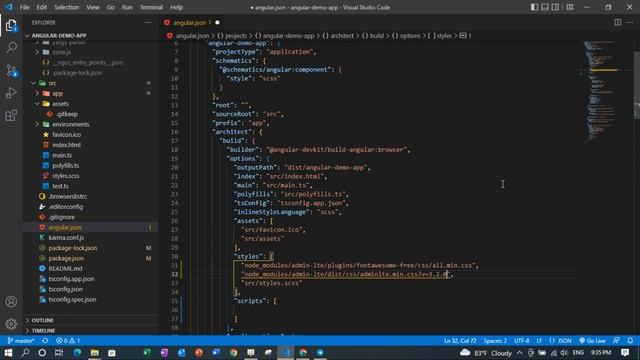640x360 pixels.
Task: Change LF end of line sequence
Action: [x=539, y=340]
